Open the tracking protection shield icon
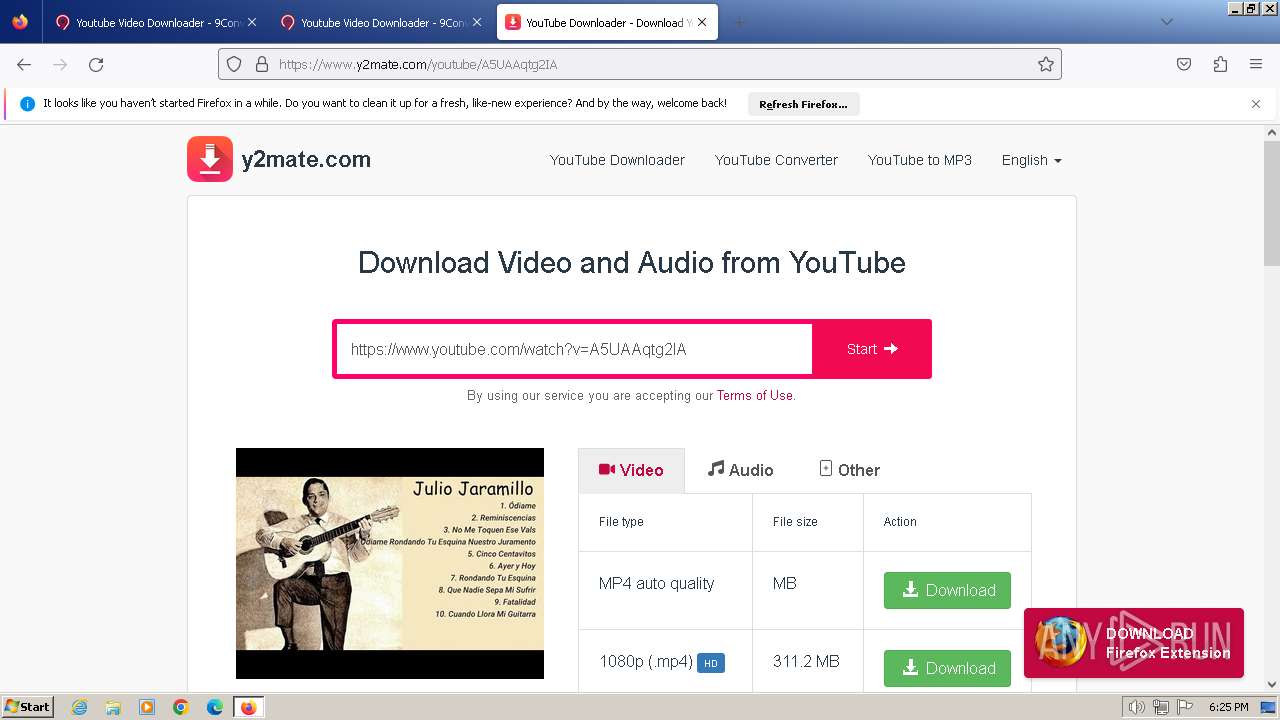 pos(234,64)
